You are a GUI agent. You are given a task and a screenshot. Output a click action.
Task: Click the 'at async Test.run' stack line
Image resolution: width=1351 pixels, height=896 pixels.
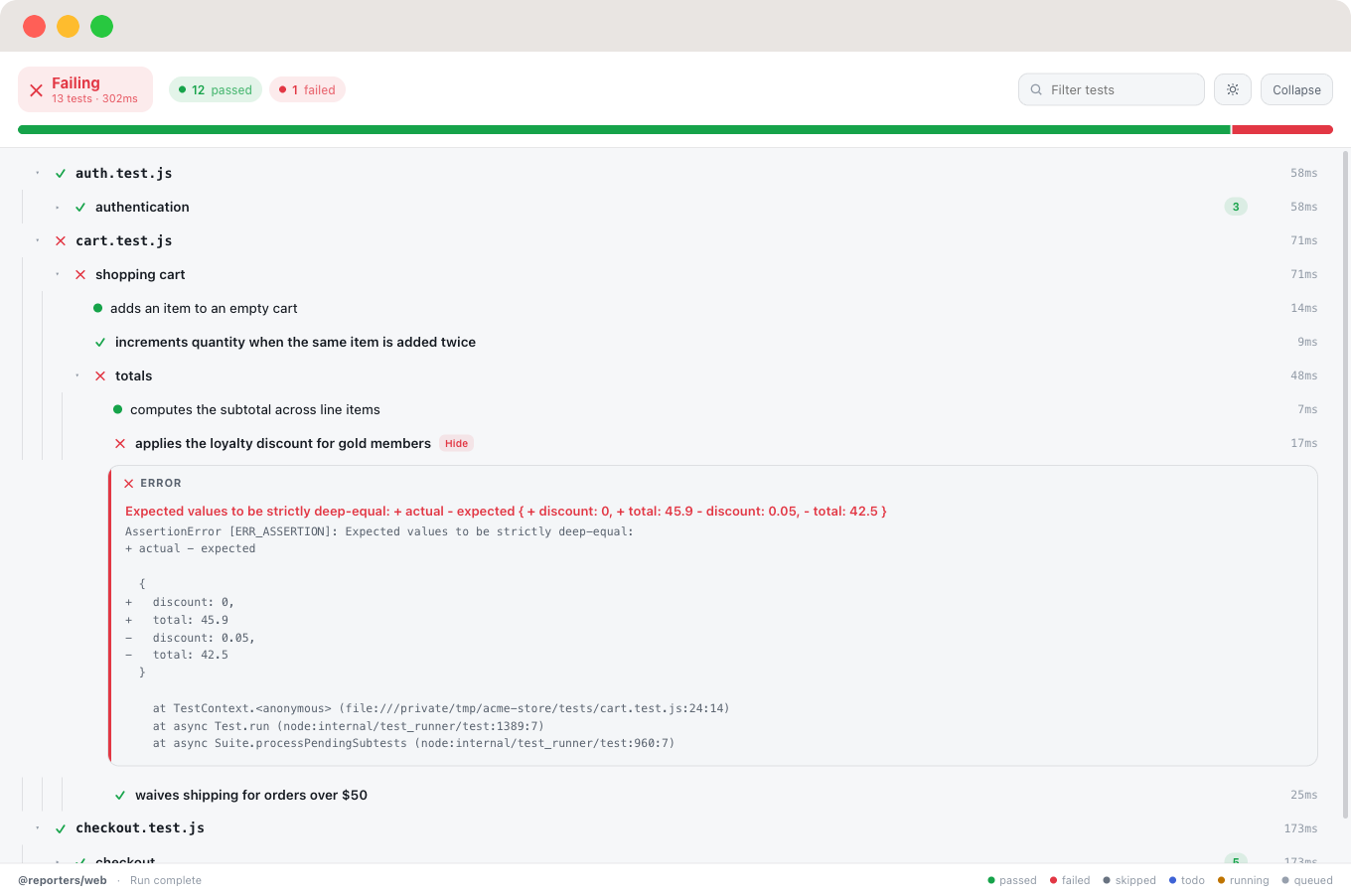point(349,726)
